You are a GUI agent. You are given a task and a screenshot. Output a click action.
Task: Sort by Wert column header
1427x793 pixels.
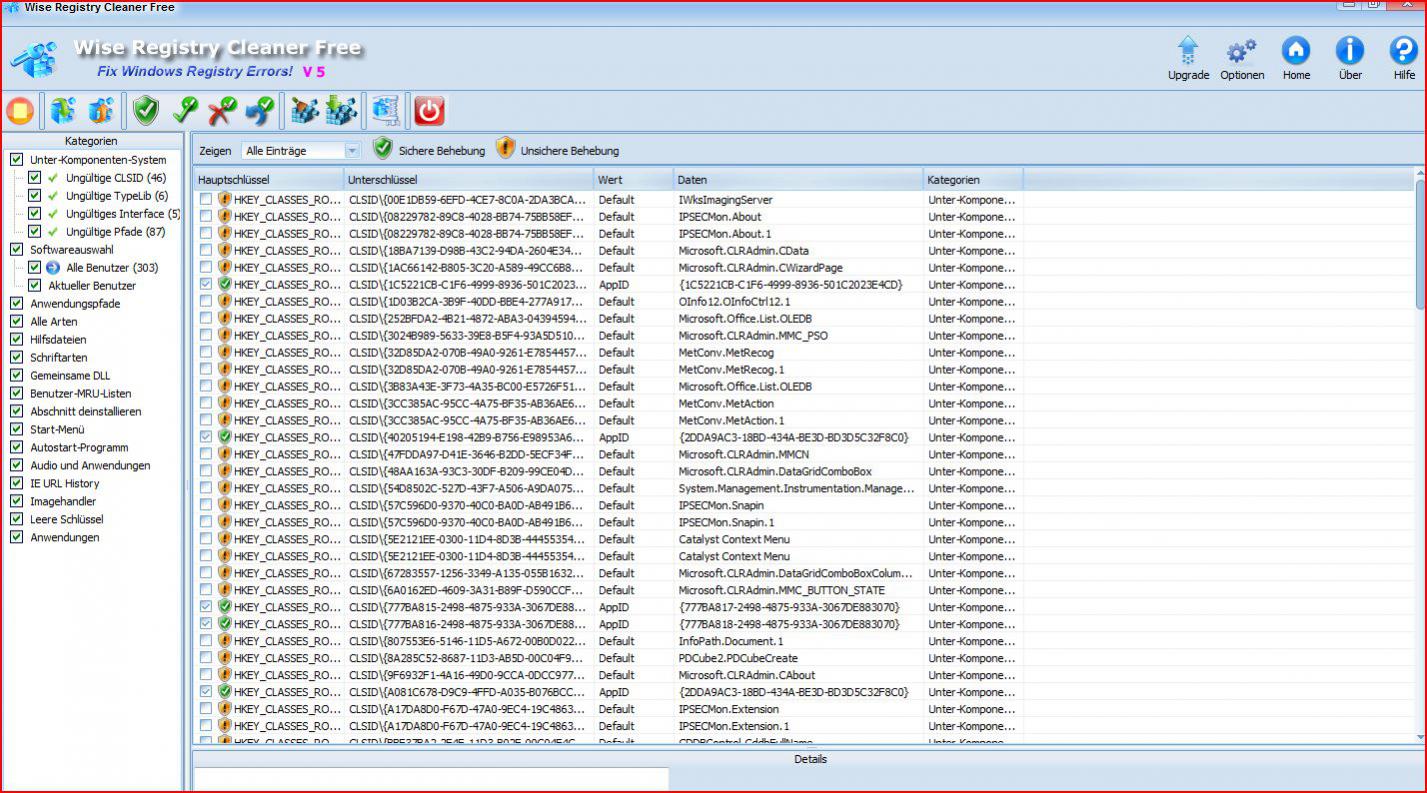(x=633, y=180)
